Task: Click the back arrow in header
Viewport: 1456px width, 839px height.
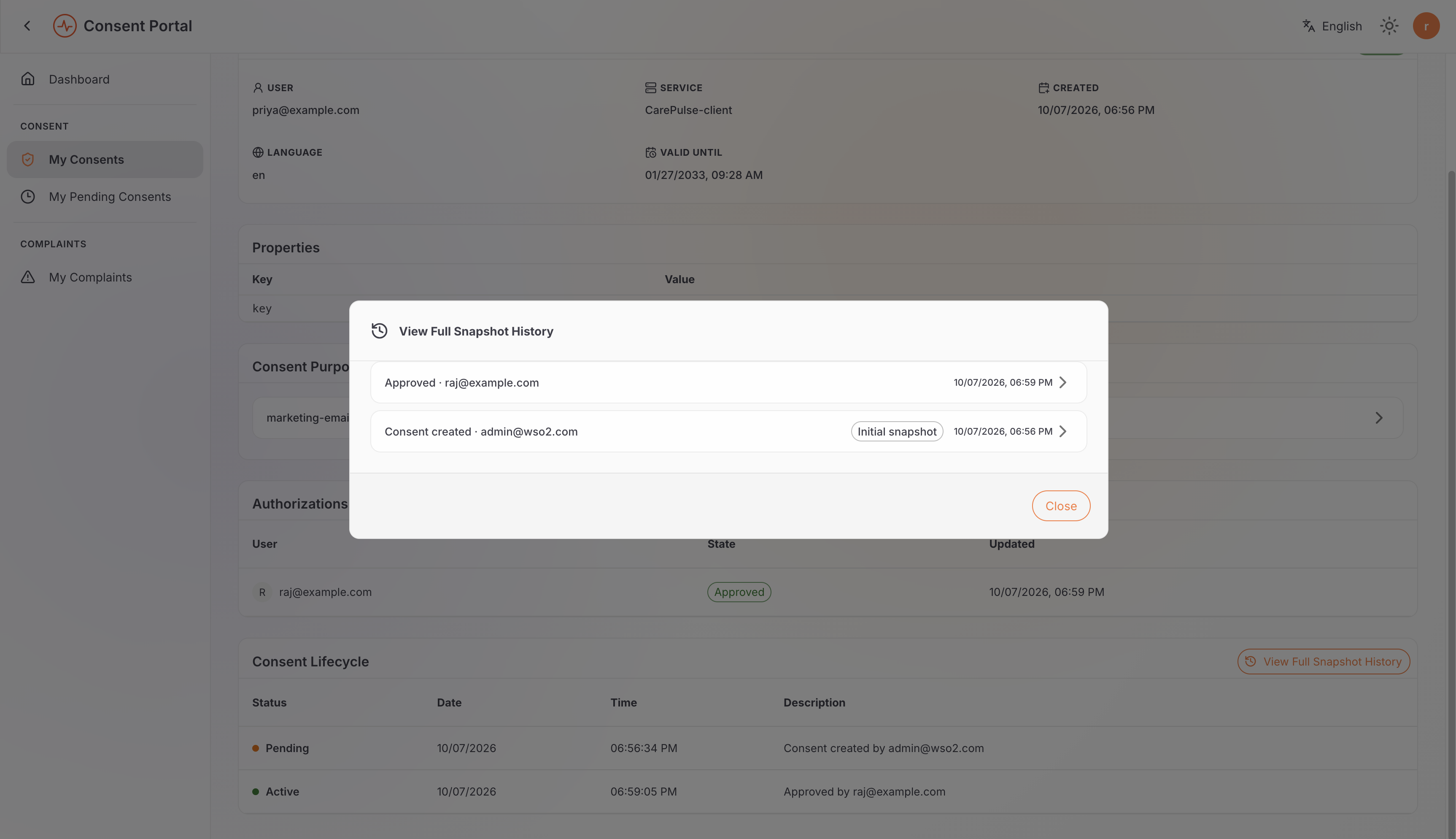Action: [x=27, y=26]
